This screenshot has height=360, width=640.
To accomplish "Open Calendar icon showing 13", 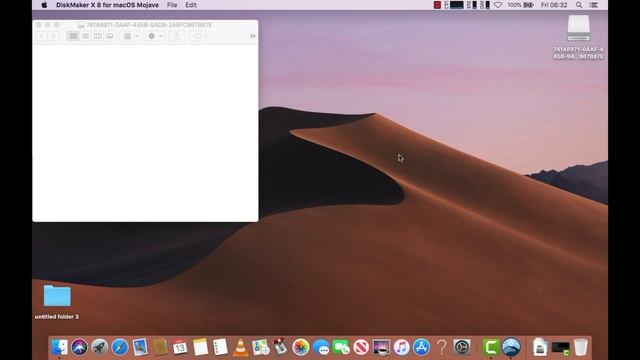I will click(x=180, y=347).
